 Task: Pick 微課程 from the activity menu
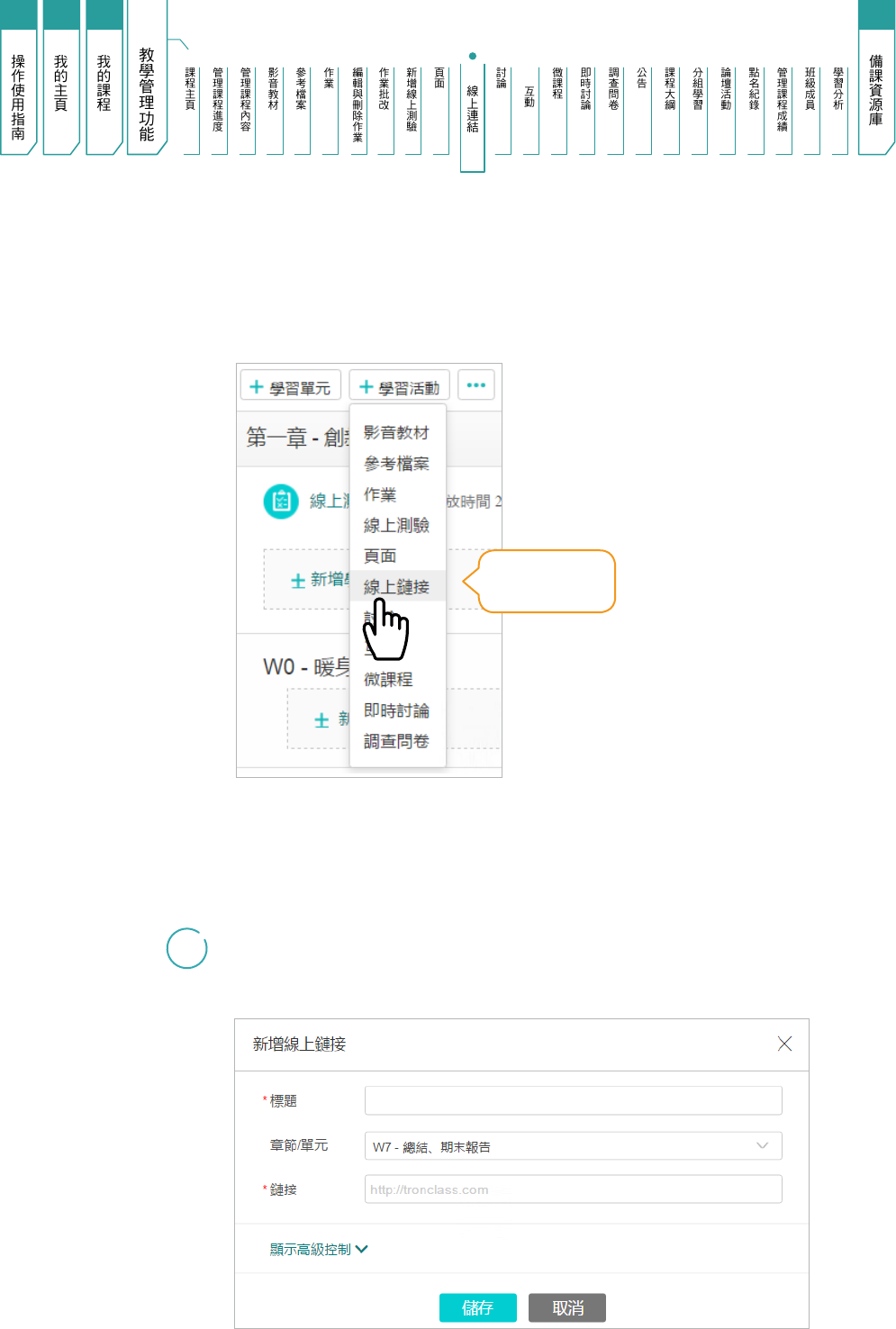coord(388,680)
